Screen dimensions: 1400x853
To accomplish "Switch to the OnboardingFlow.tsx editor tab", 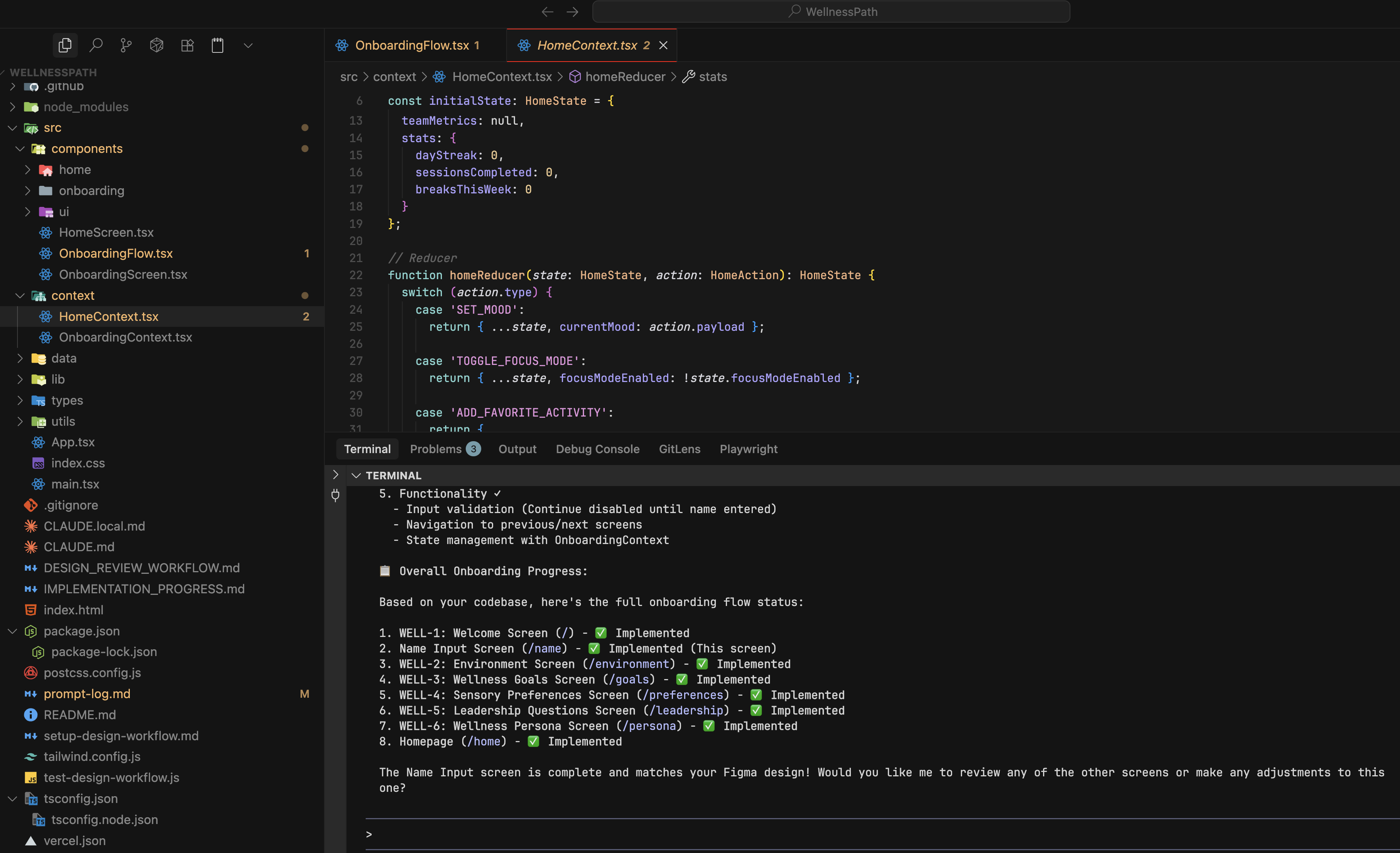I will pos(412,45).
